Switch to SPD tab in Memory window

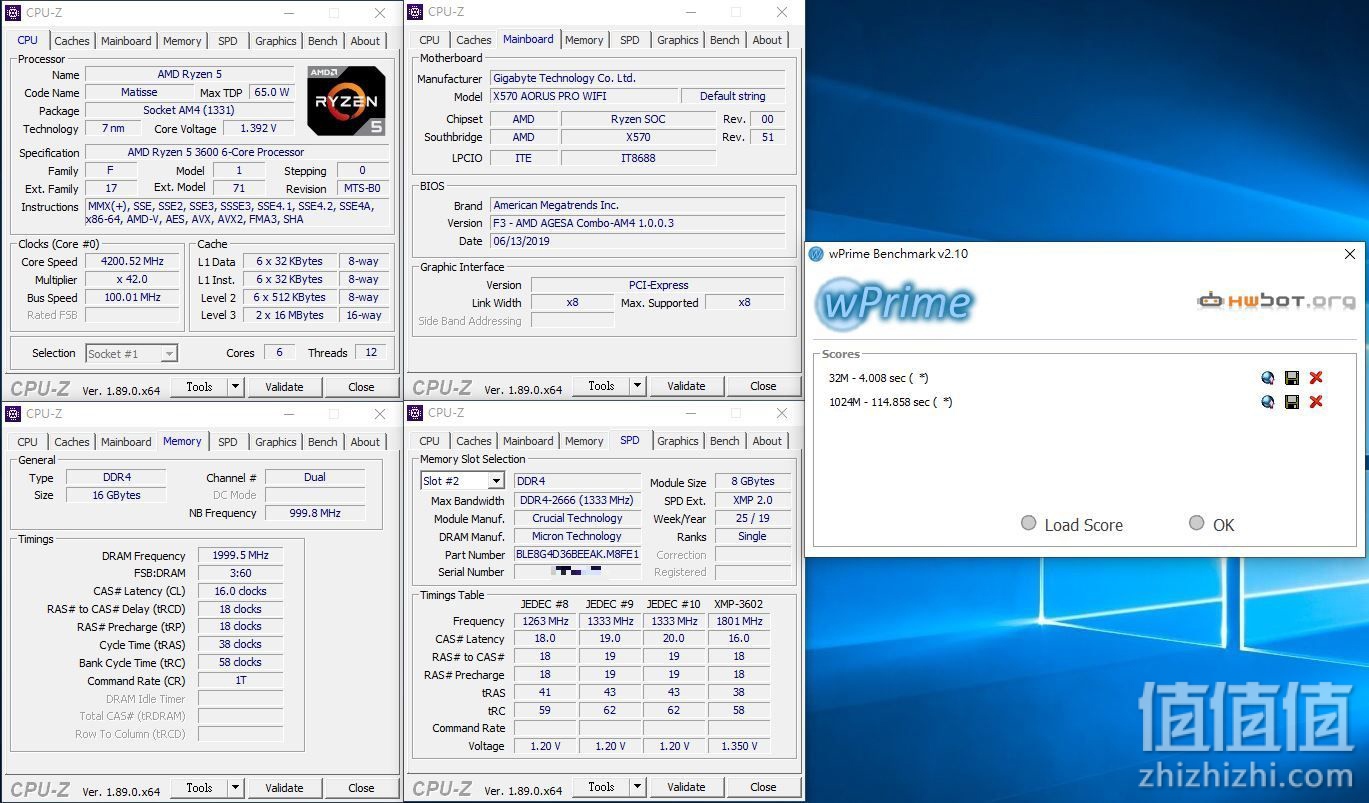click(x=228, y=442)
